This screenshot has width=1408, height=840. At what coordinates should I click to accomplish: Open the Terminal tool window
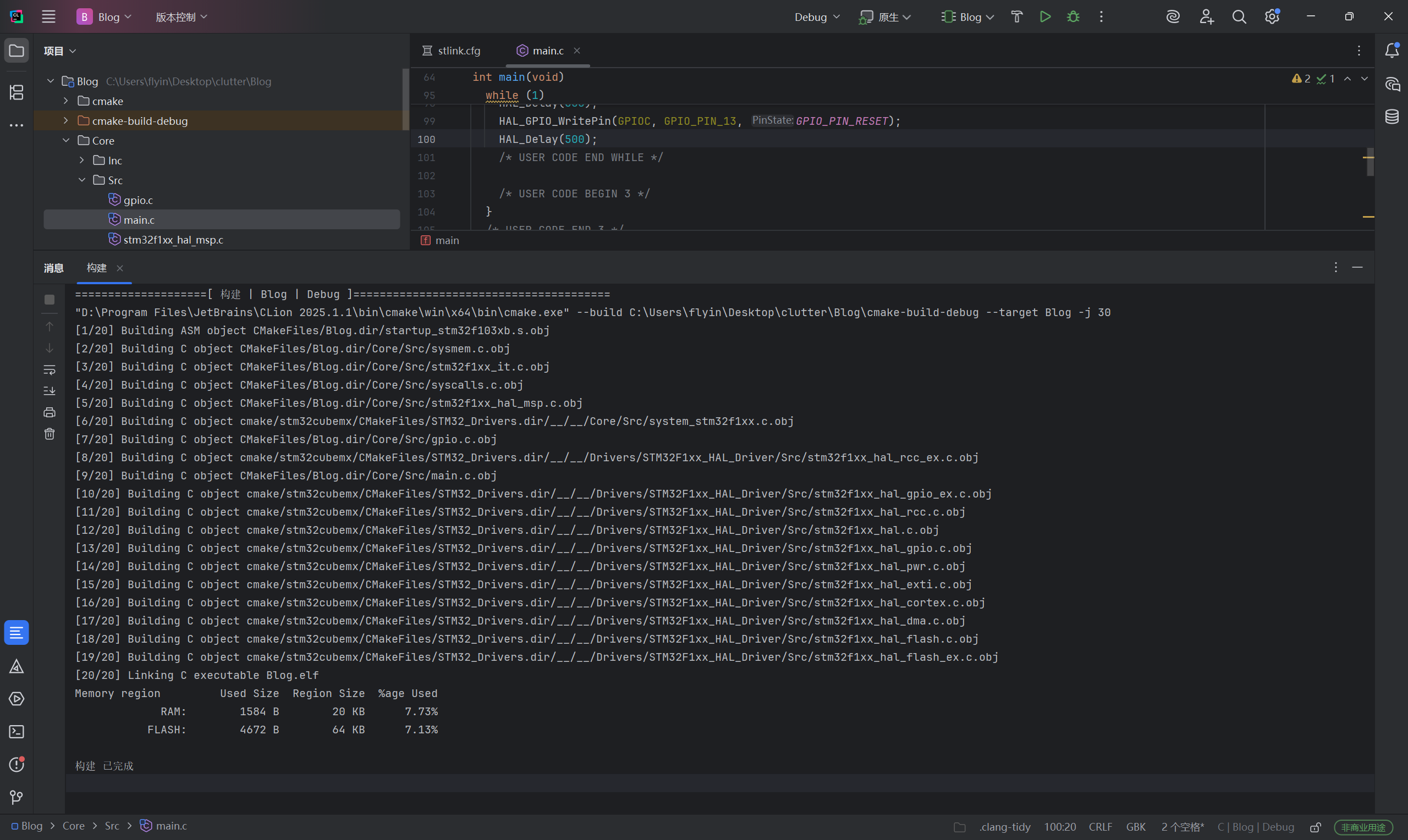tap(16, 732)
